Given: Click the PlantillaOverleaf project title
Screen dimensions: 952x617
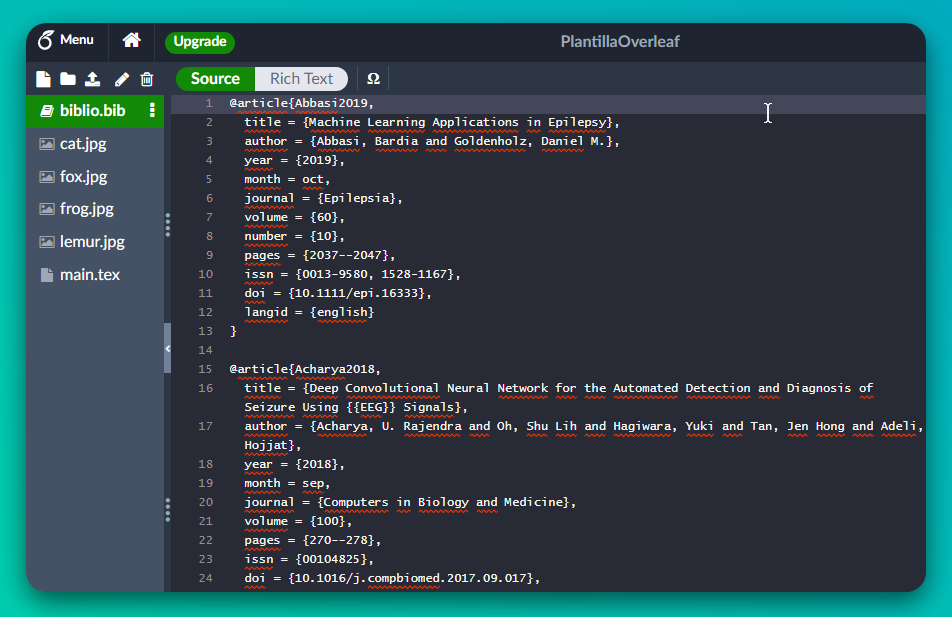Looking at the screenshot, I should click(x=620, y=42).
